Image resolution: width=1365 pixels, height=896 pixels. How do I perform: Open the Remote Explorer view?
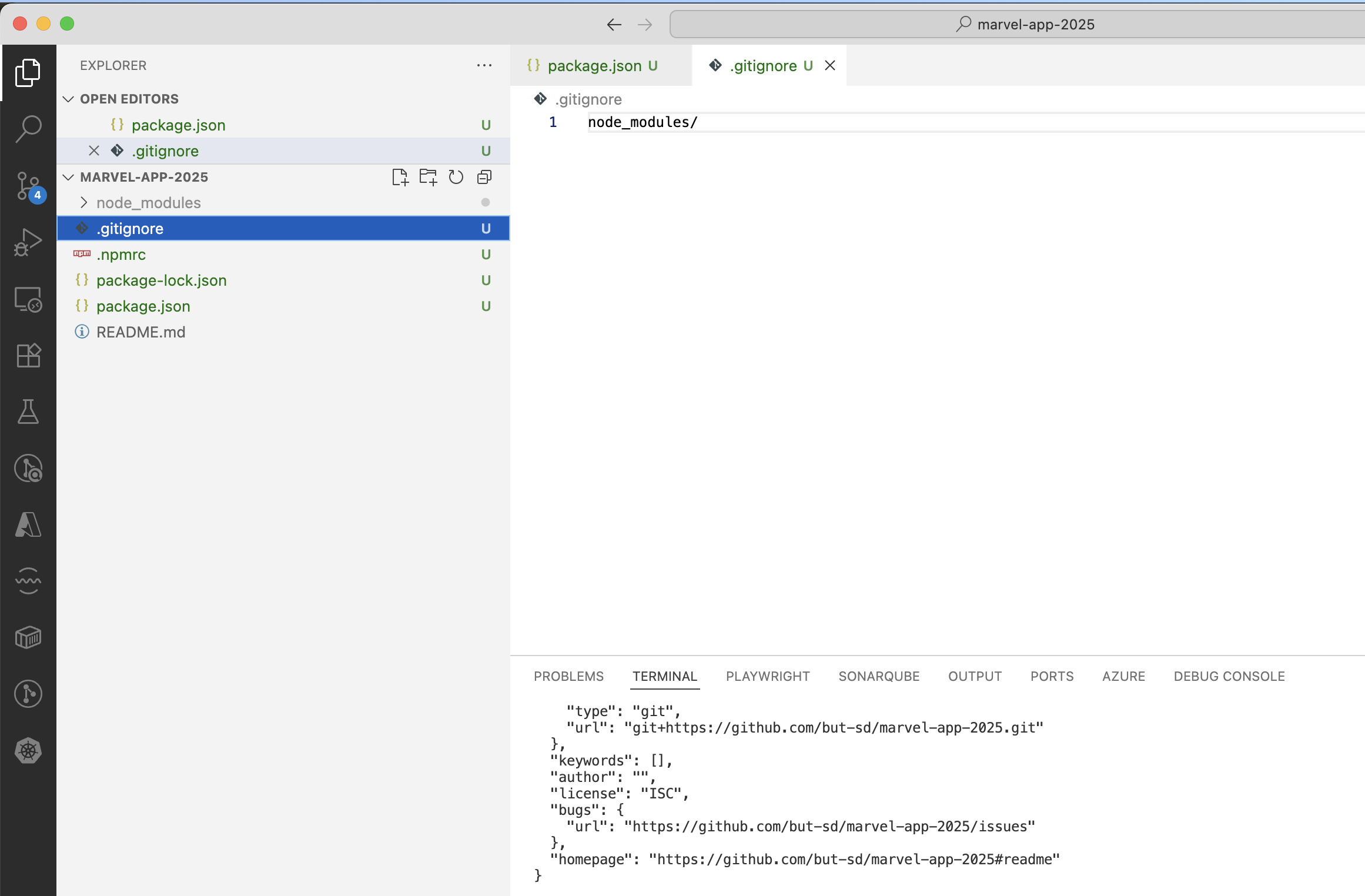pos(28,299)
